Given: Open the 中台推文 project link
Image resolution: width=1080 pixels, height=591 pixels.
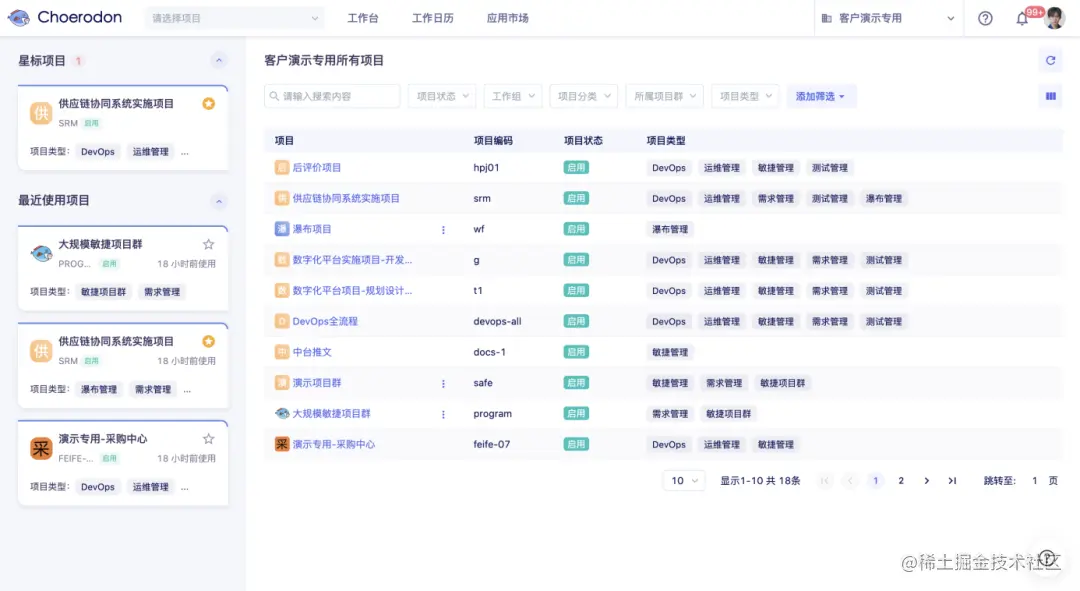Looking at the screenshot, I should click(312, 352).
